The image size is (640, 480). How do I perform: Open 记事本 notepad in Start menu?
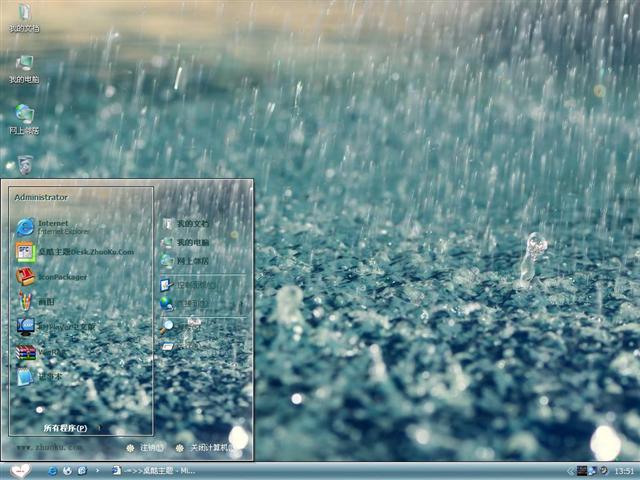click(39, 376)
